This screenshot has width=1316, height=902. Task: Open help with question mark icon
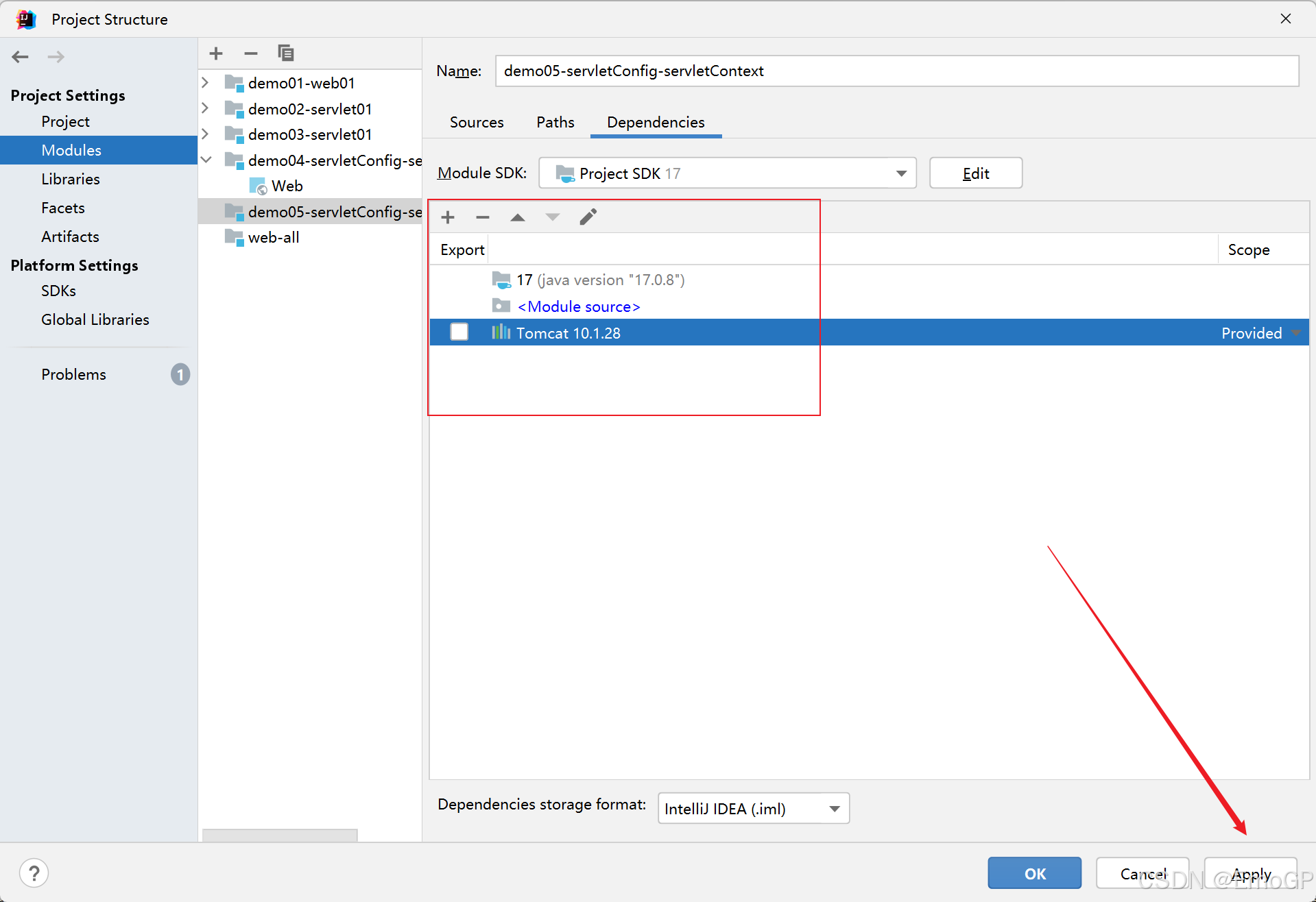[34, 873]
